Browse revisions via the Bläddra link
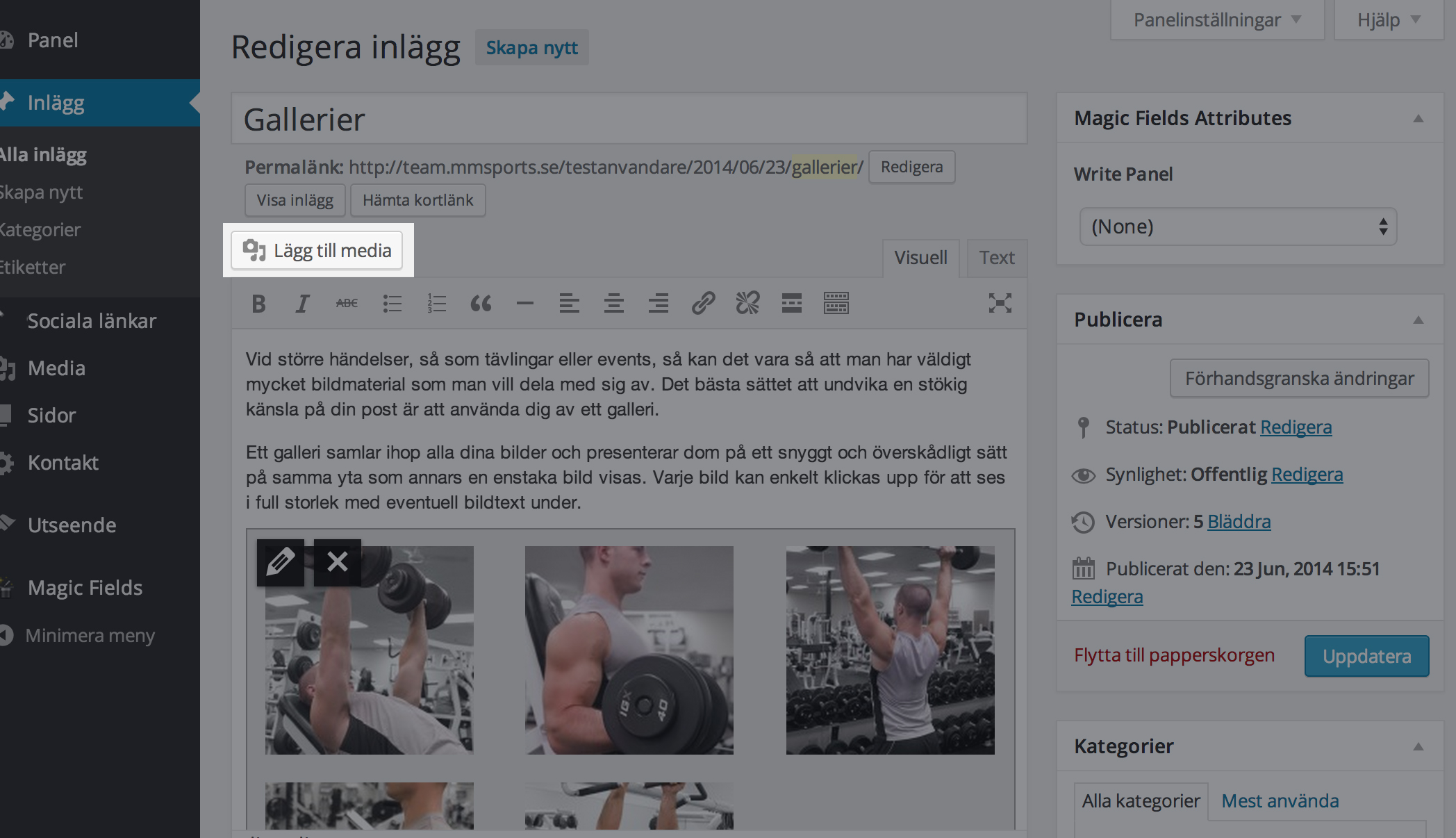The height and width of the screenshot is (838, 1456). [1239, 522]
